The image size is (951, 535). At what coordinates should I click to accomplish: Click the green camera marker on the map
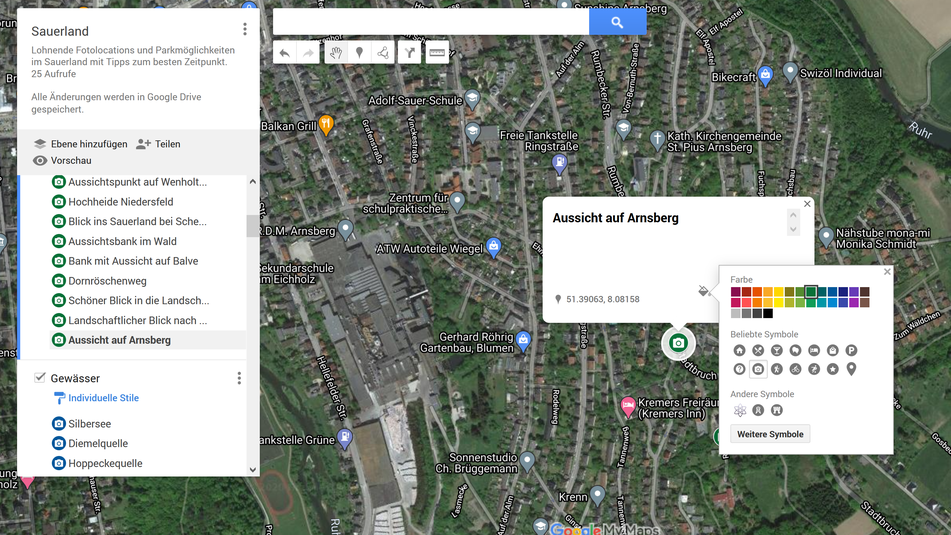(x=678, y=343)
